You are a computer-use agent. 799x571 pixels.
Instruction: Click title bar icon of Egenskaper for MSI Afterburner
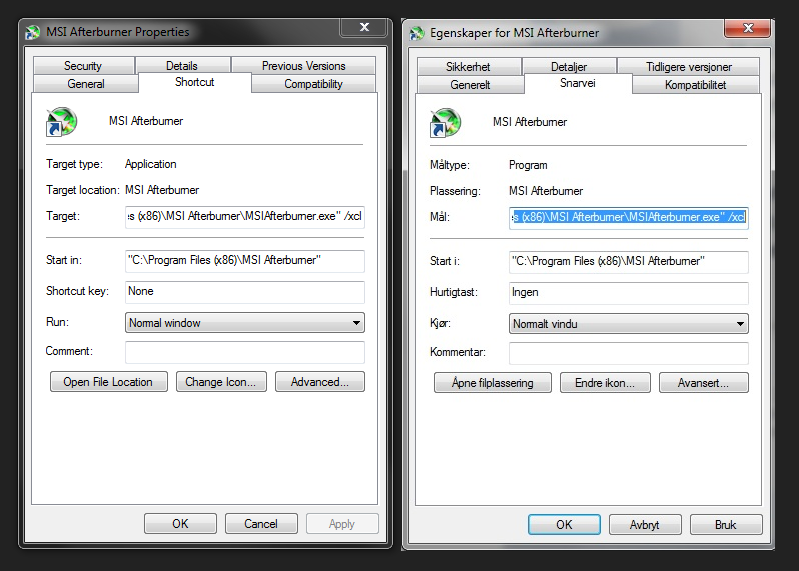pos(417,34)
